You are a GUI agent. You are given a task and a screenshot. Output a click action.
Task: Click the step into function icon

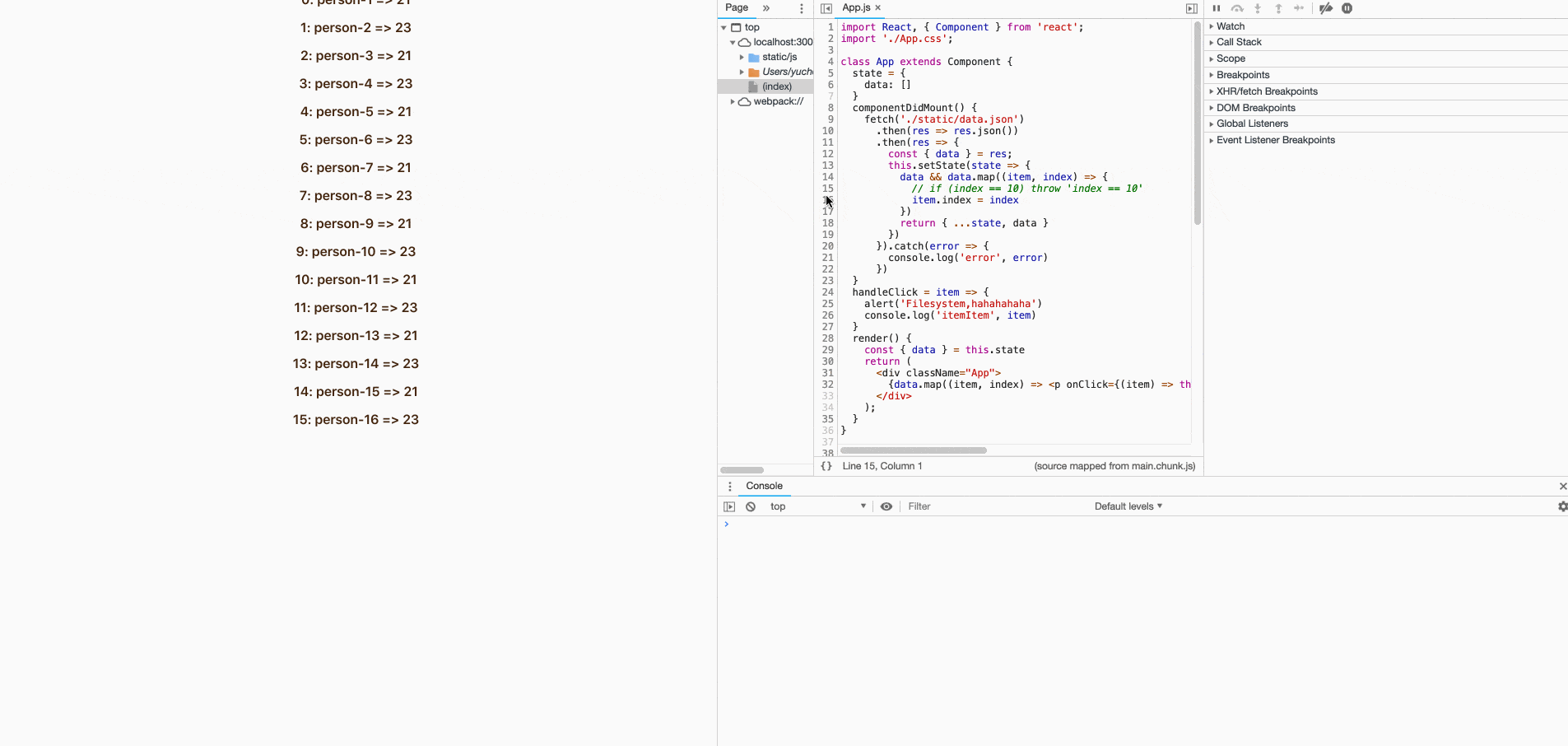coord(1258,8)
